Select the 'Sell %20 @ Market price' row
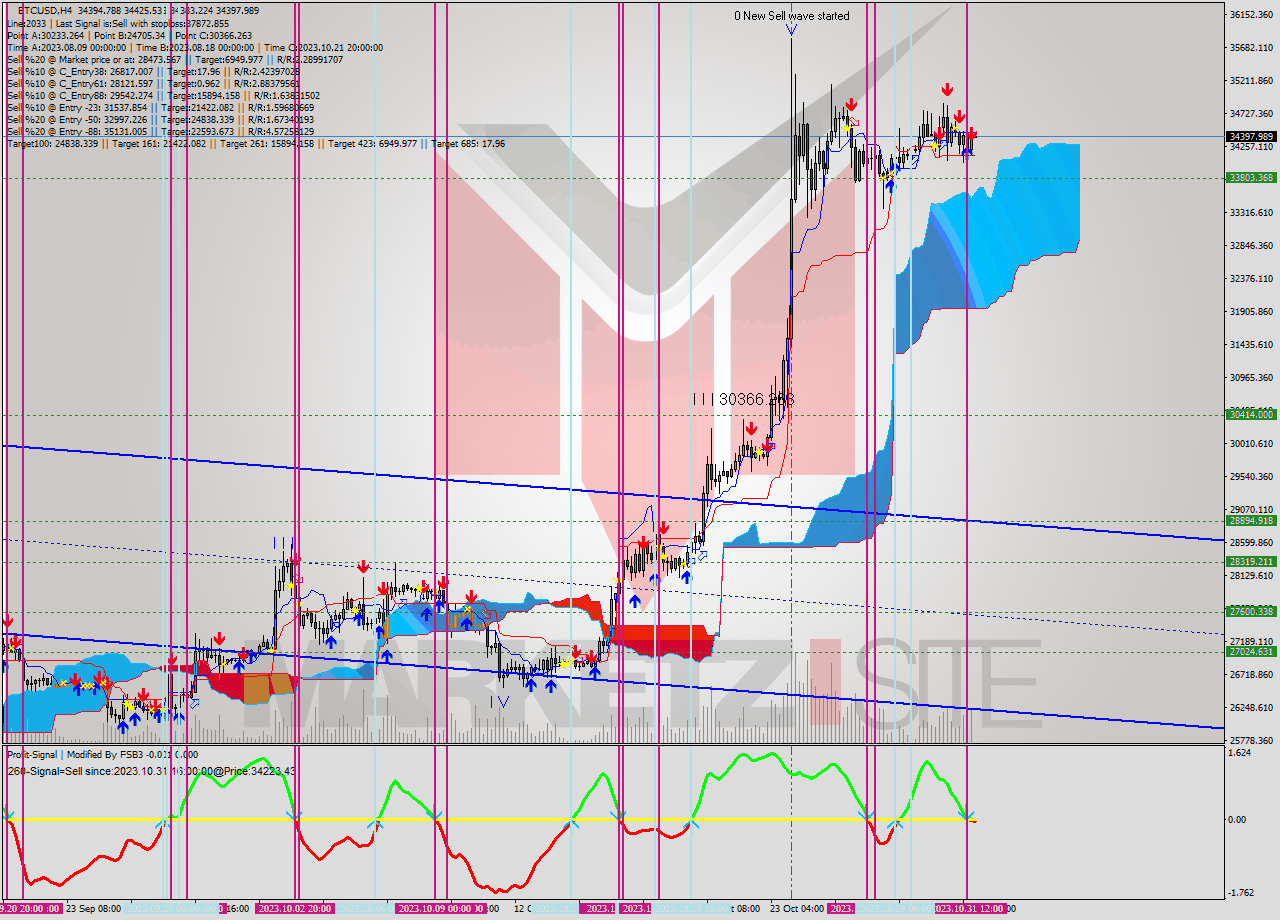Screen dimensions: 1280x920 (x=175, y=59)
